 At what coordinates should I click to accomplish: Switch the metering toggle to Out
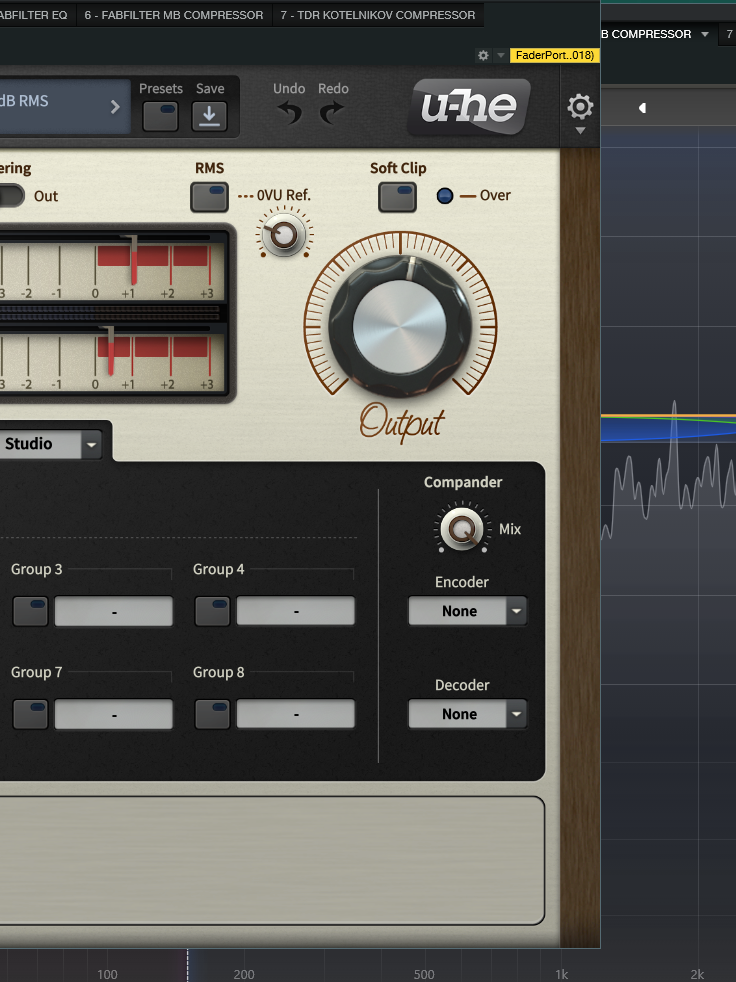coord(13,196)
